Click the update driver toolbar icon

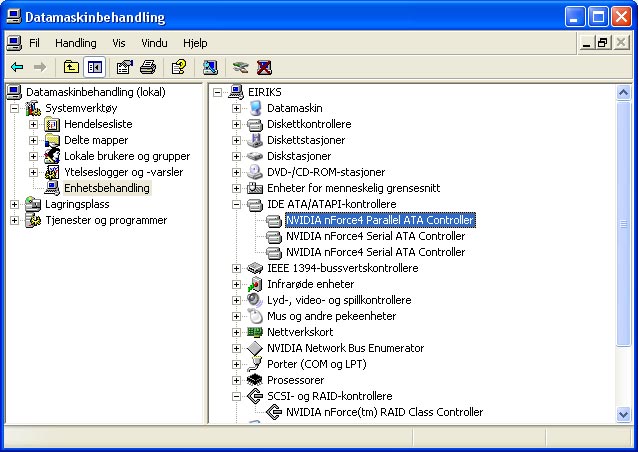[x=240, y=67]
